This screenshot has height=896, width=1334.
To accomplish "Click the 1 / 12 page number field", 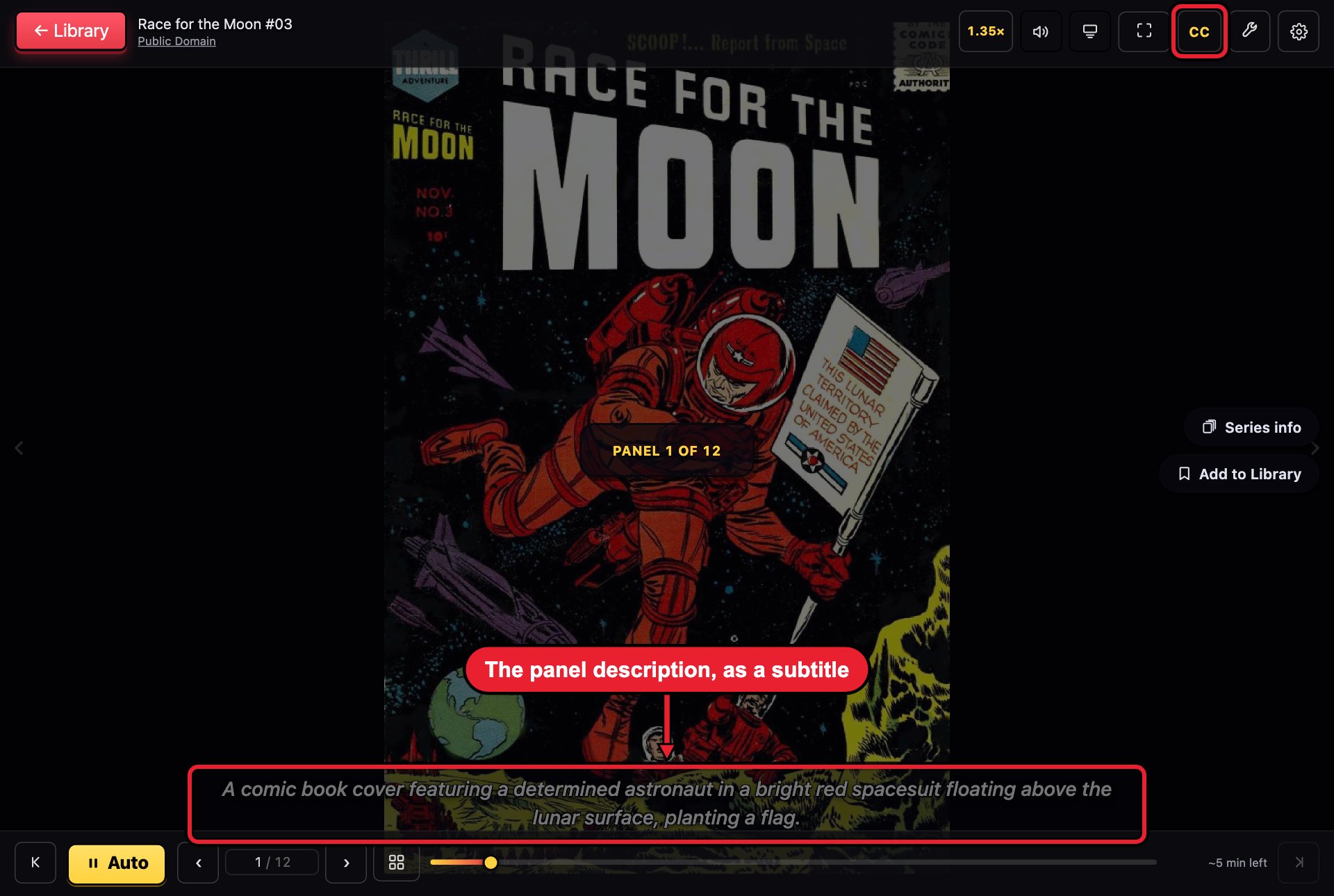I will point(272,862).
